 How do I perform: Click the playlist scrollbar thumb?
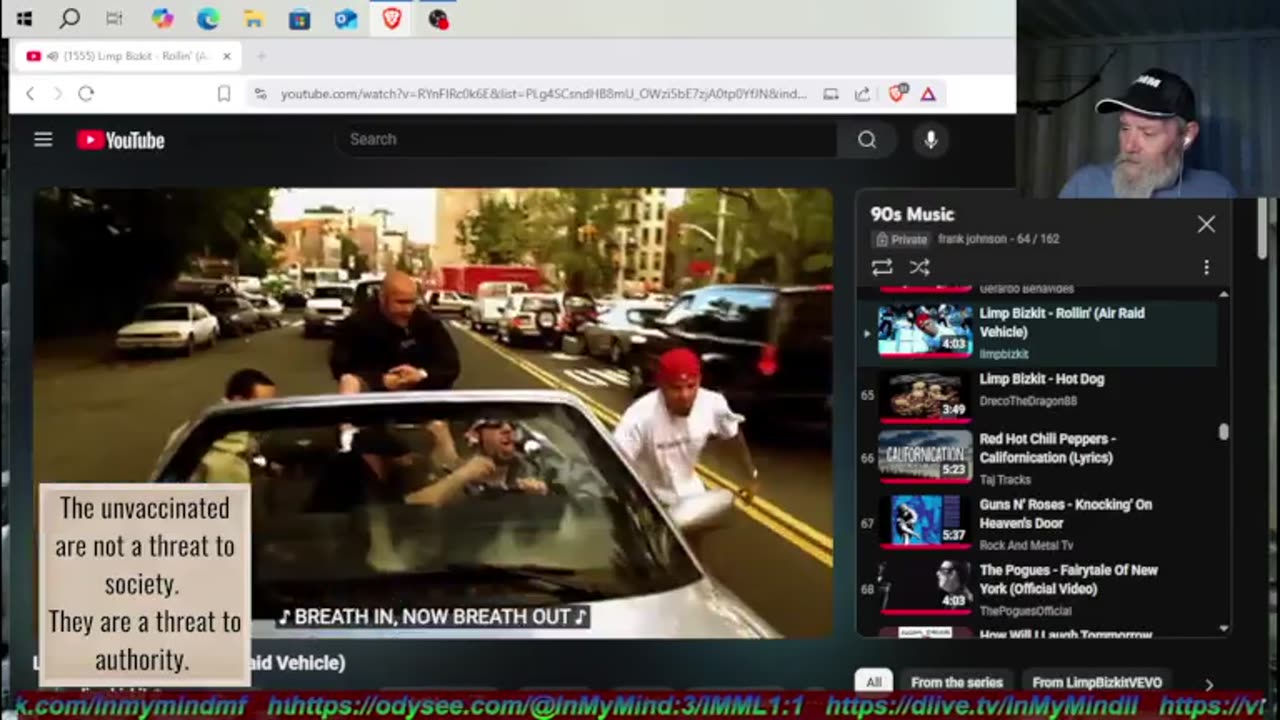(1224, 432)
